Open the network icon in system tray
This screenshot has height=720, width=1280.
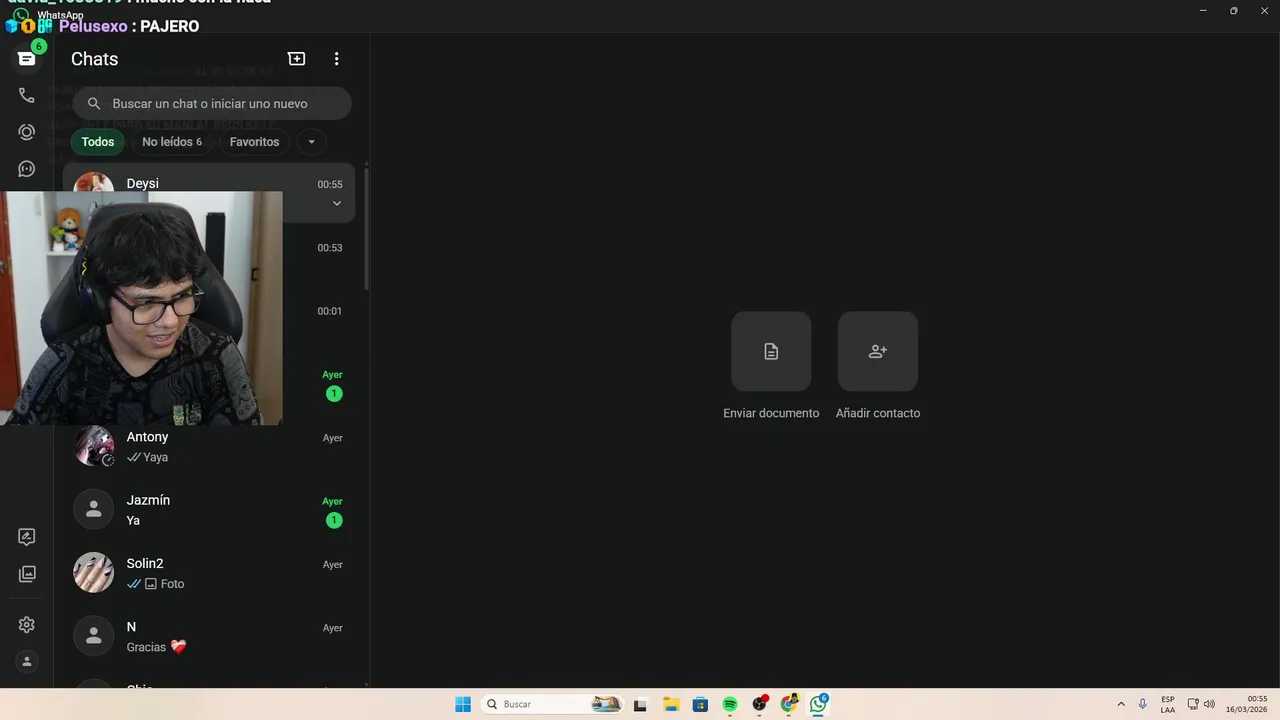(1193, 704)
